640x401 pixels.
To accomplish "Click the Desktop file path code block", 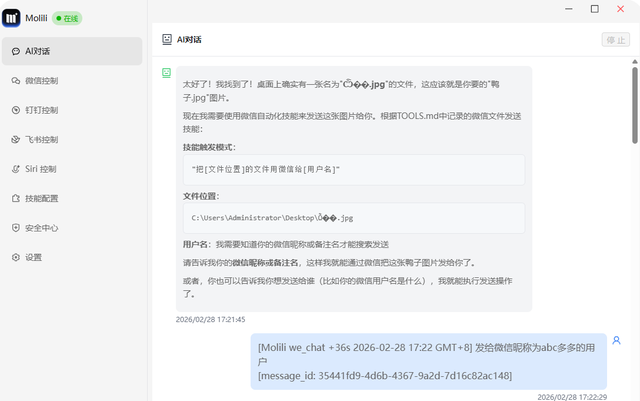I will tap(354, 217).
